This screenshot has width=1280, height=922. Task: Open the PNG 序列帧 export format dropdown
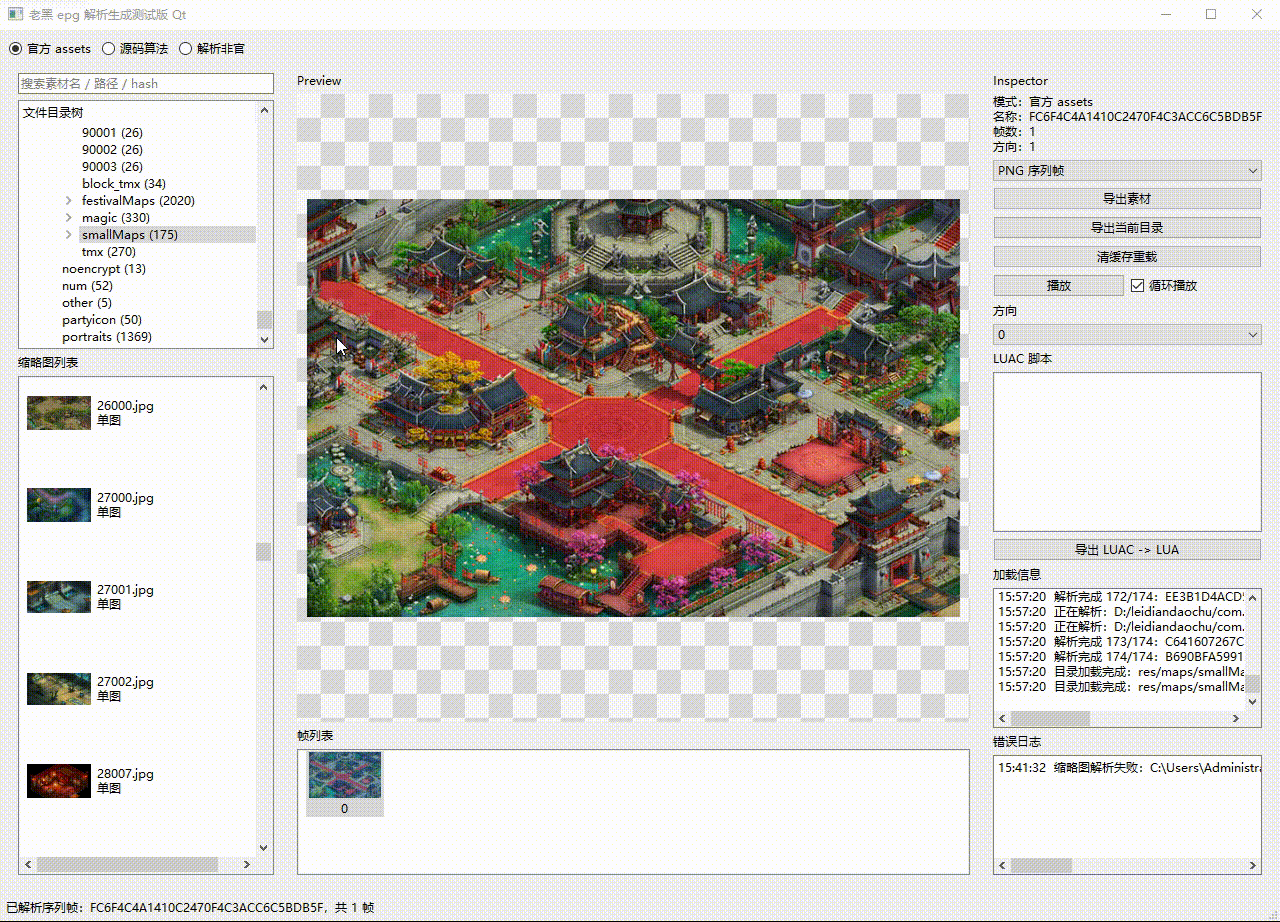click(x=1127, y=170)
